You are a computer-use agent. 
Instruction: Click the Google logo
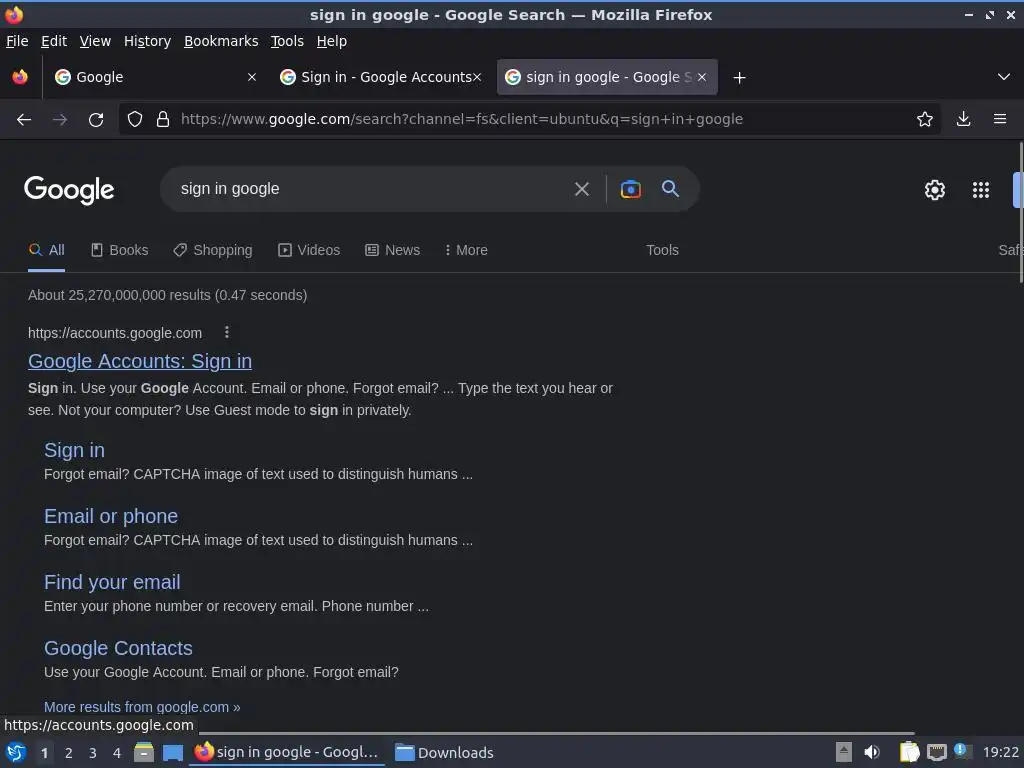[x=69, y=190]
